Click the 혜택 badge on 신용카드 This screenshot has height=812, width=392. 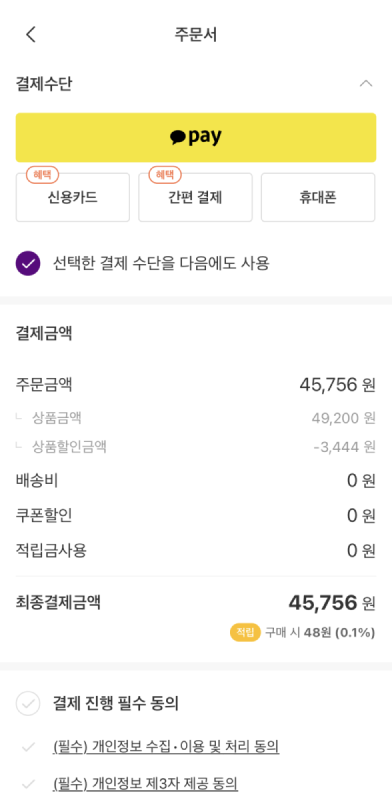[42, 175]
